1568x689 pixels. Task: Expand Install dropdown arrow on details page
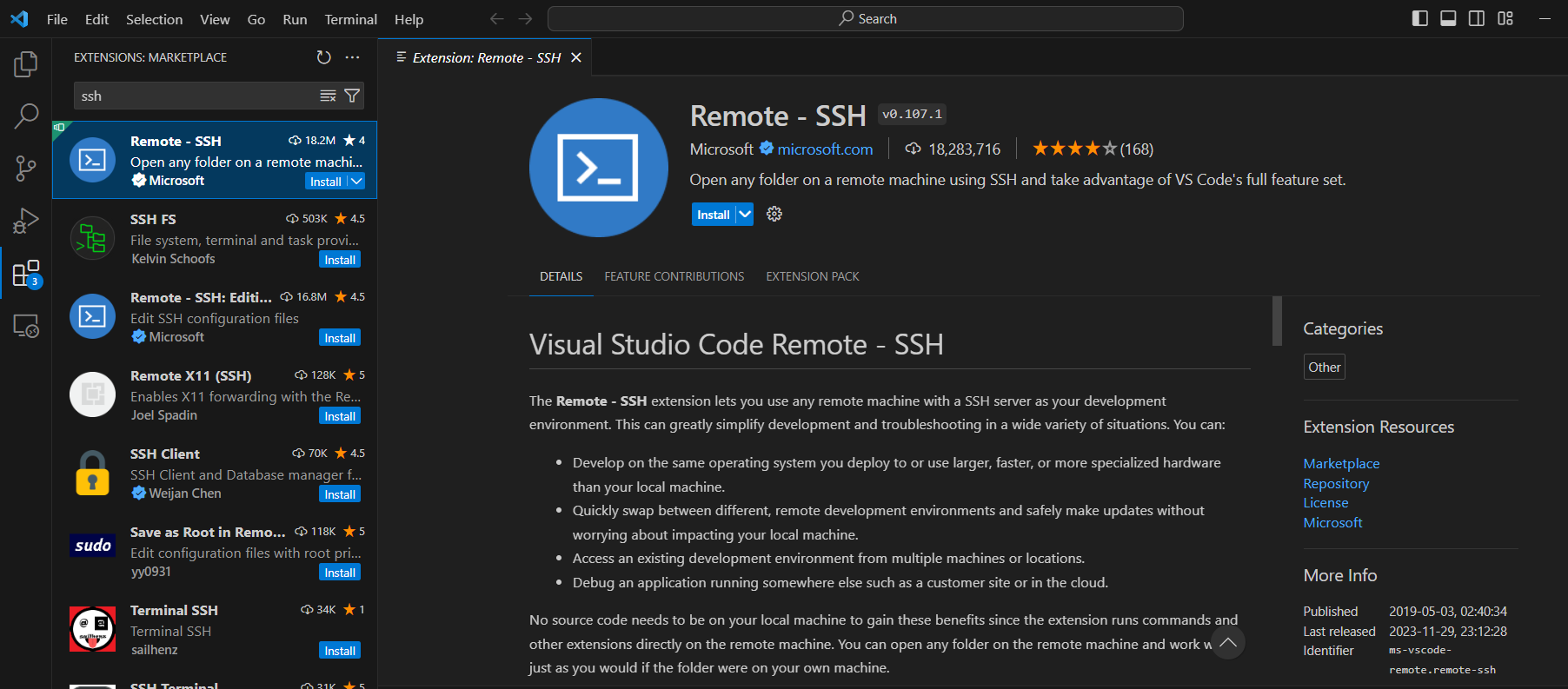pos(745,214)
